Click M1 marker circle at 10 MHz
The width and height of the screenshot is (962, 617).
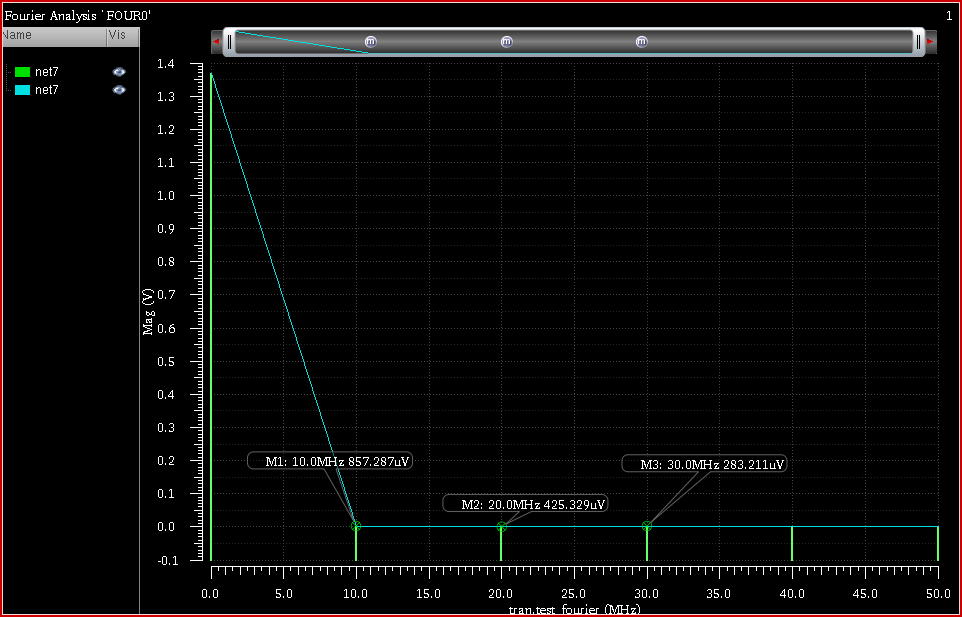(356, 526)
